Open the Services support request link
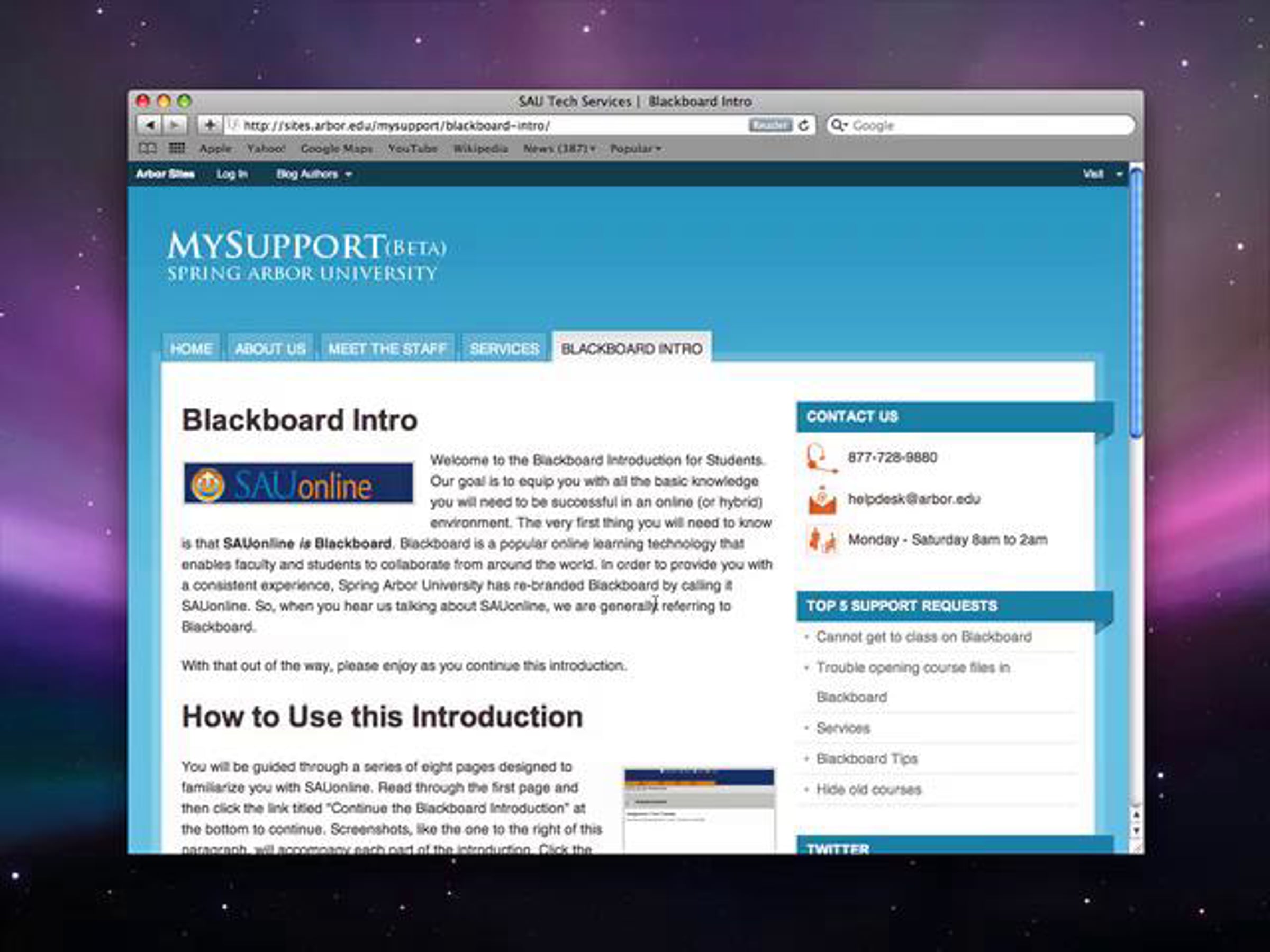1270x952 pixels. click(843, 728)
